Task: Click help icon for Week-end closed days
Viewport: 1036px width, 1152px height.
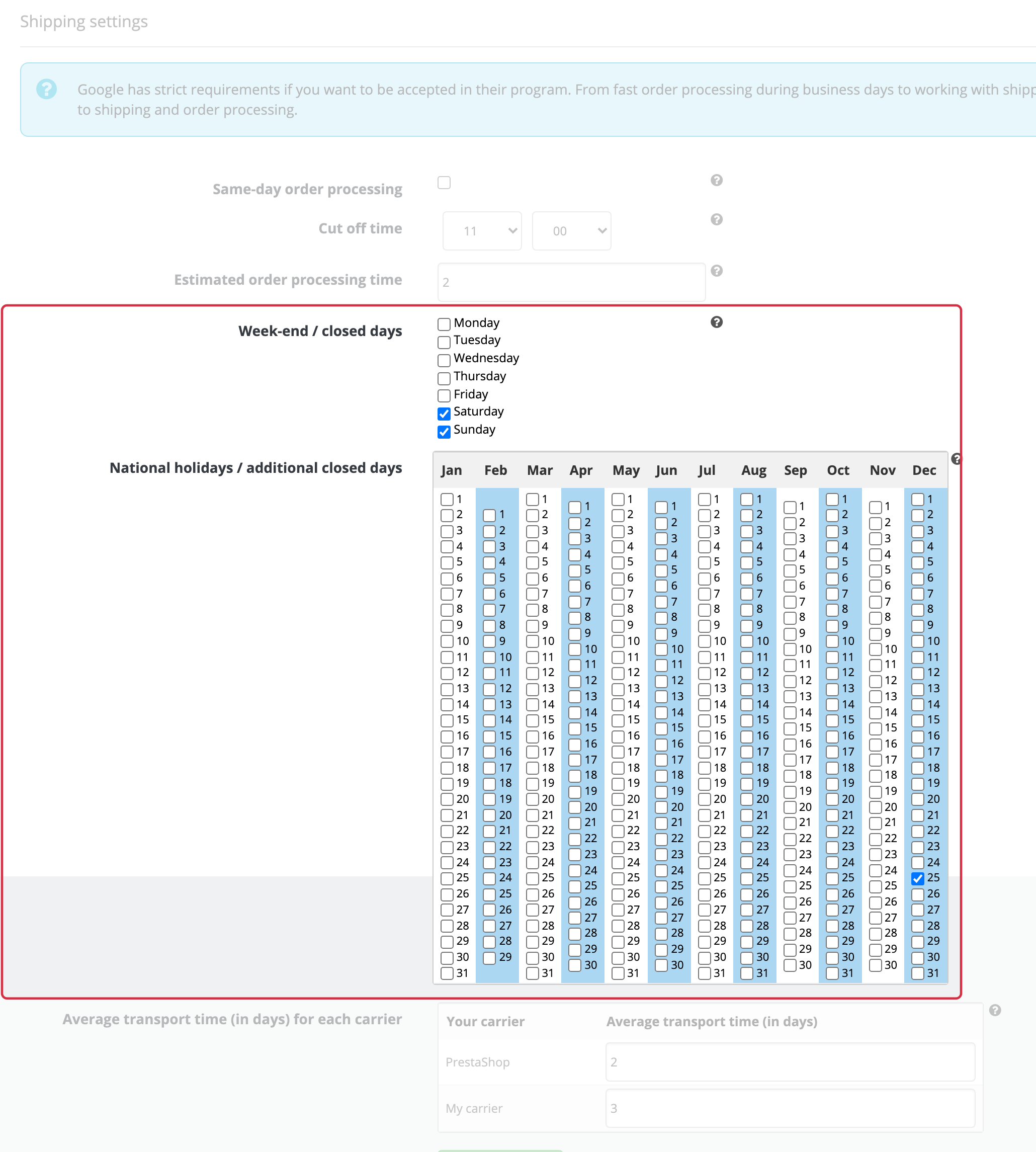Action: click(x=717, y=322)
